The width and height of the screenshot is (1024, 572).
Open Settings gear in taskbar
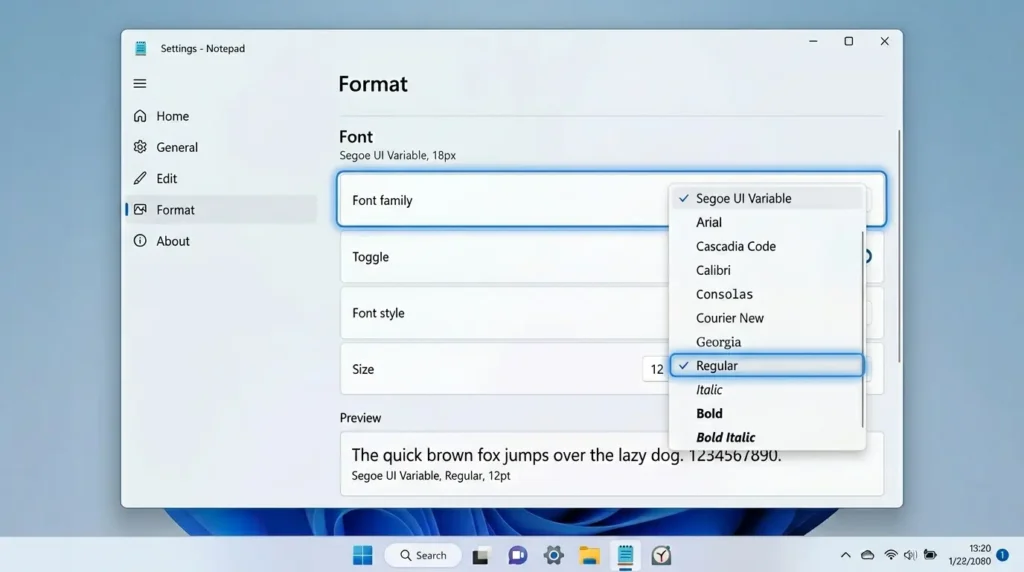click(x=553, y=556)
